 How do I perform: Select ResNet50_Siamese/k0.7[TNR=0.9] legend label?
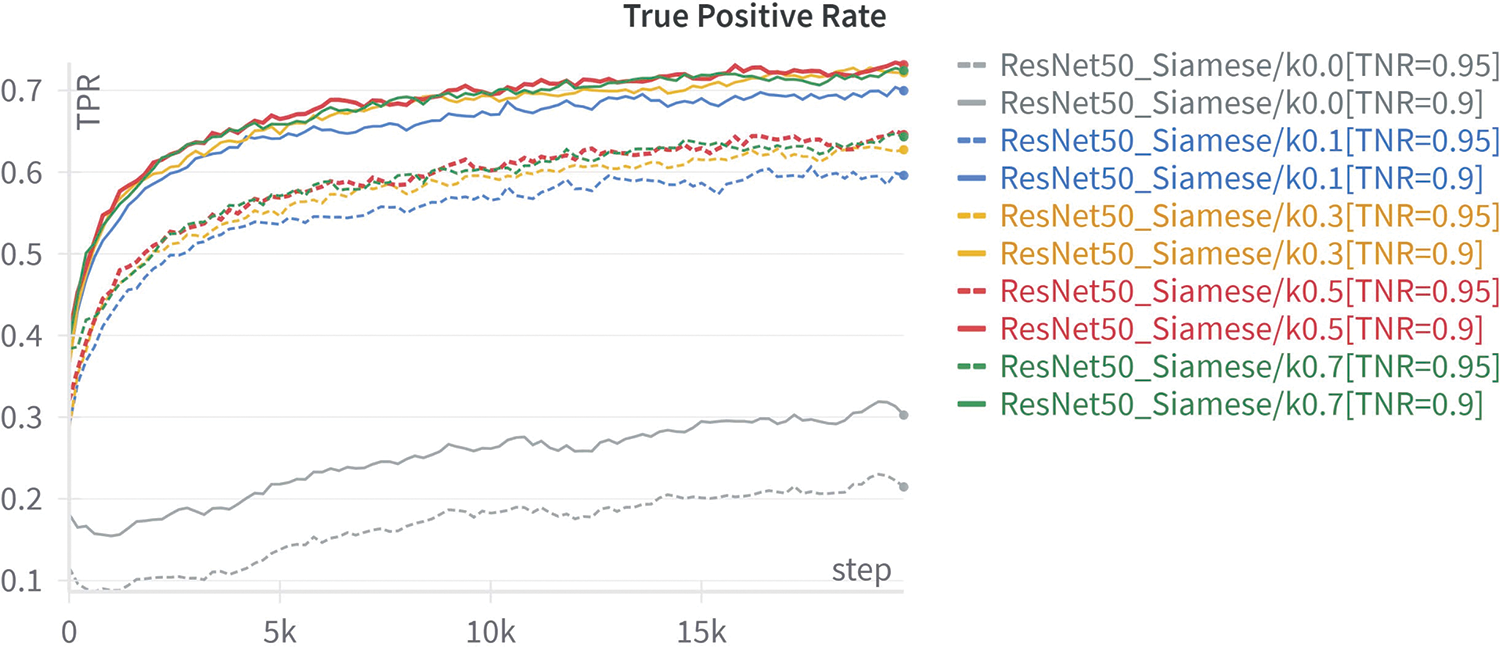1240,404
